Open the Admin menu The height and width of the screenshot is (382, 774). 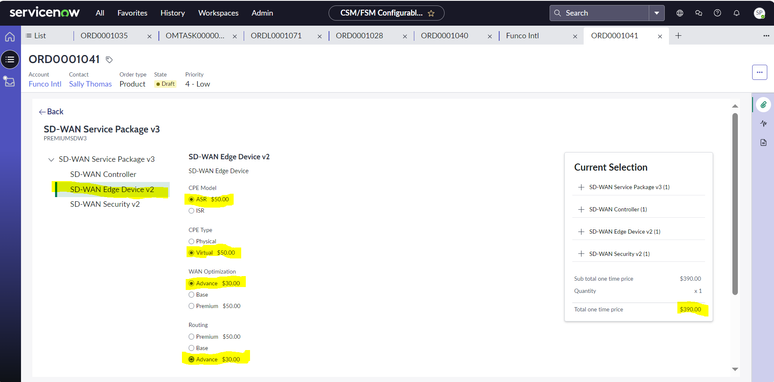(x=262, y=13)
